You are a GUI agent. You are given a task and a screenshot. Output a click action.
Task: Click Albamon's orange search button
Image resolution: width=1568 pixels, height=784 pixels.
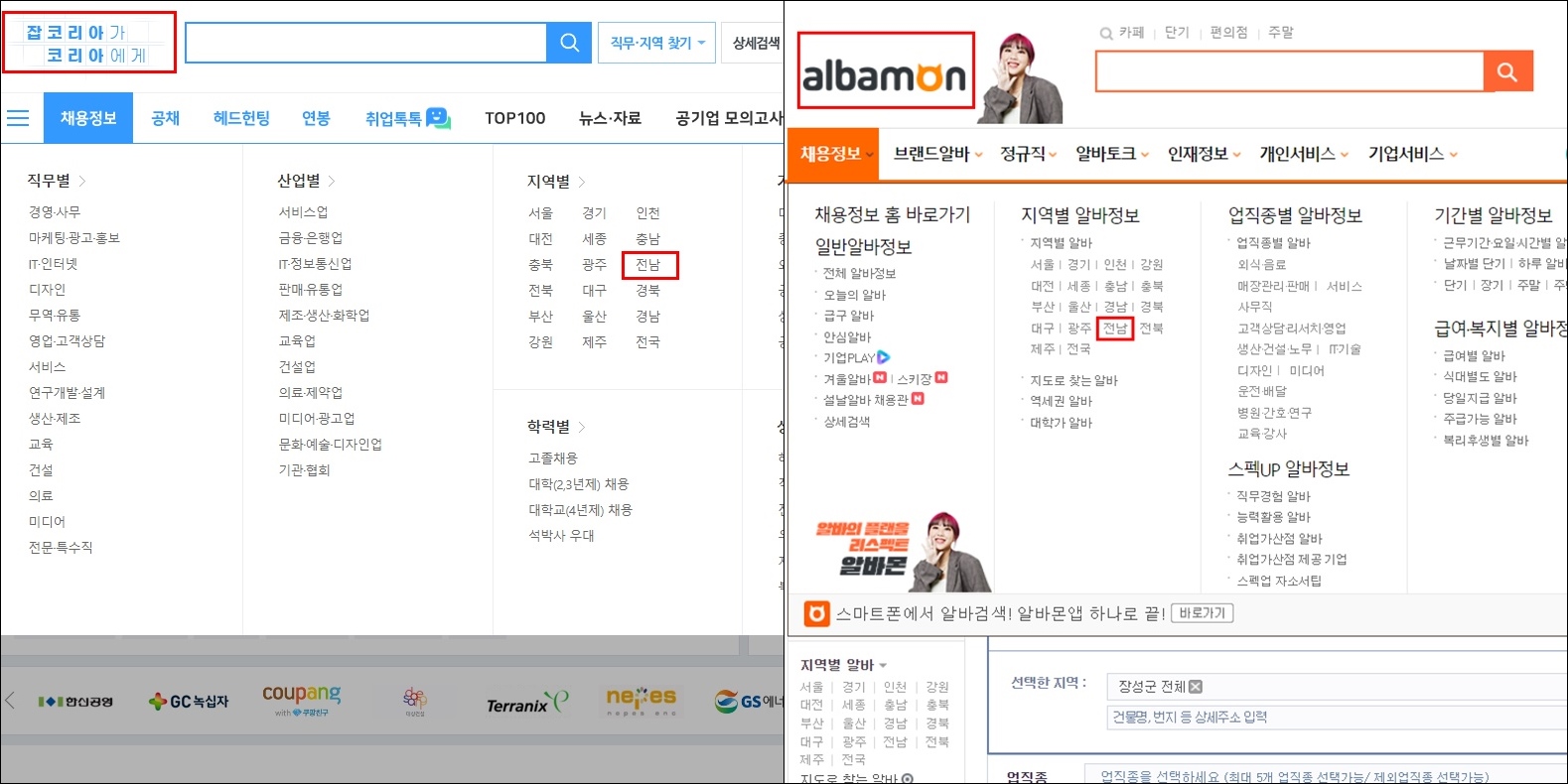click(1507, 71)
